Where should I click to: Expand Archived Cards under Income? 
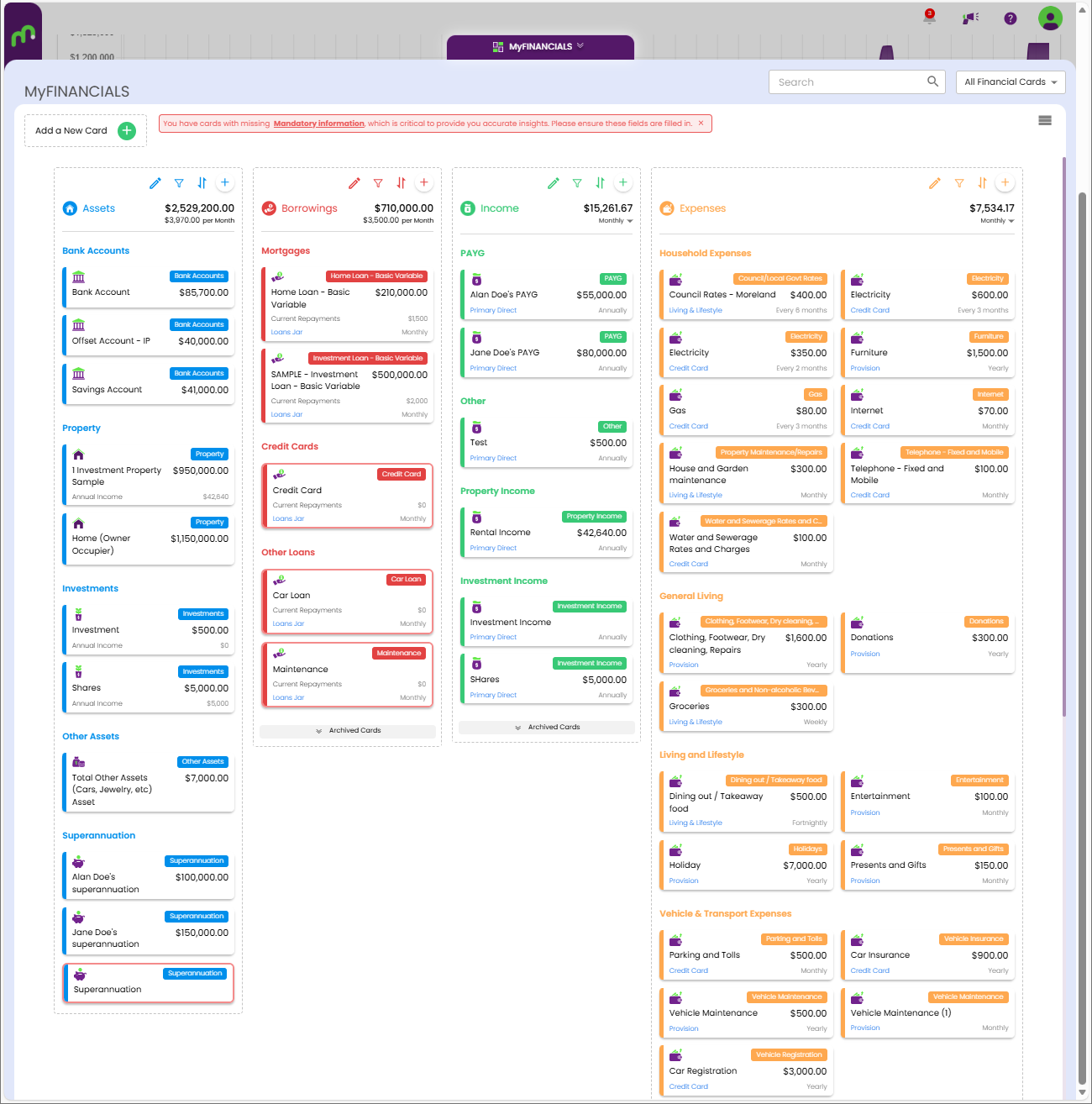[x=547, y=728]
